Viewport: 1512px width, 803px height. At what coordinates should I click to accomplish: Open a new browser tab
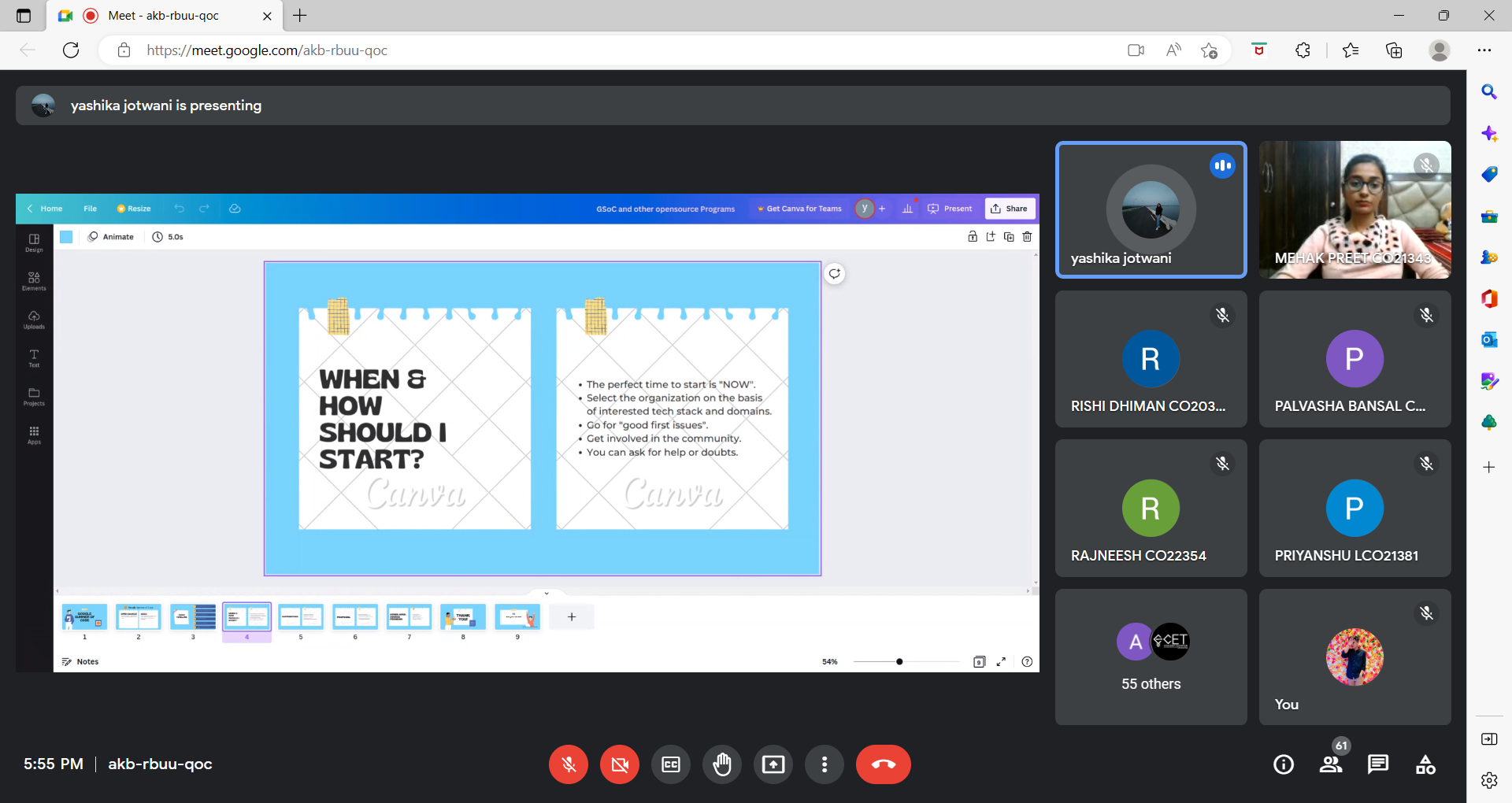click(300, 16)
